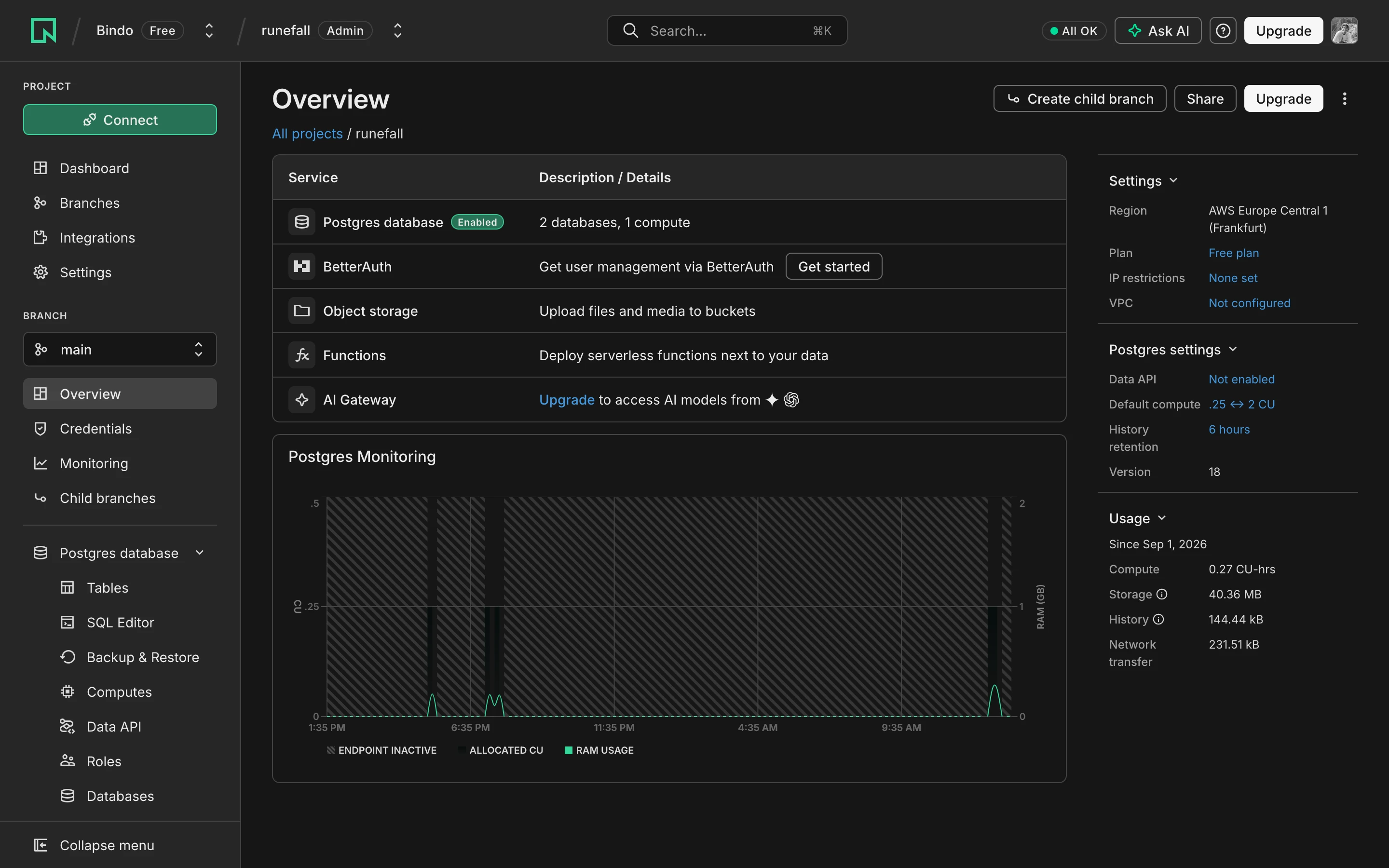Click 6 hours history retention link

(1229, 429)
